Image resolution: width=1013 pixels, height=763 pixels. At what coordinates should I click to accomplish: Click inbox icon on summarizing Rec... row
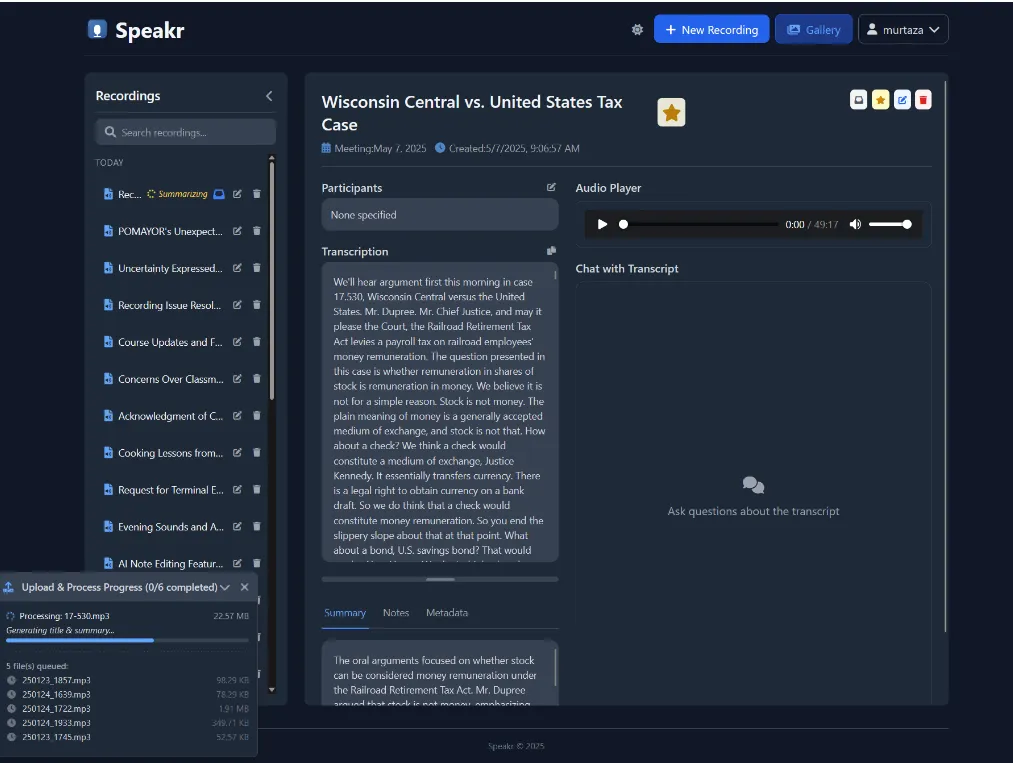219,194
